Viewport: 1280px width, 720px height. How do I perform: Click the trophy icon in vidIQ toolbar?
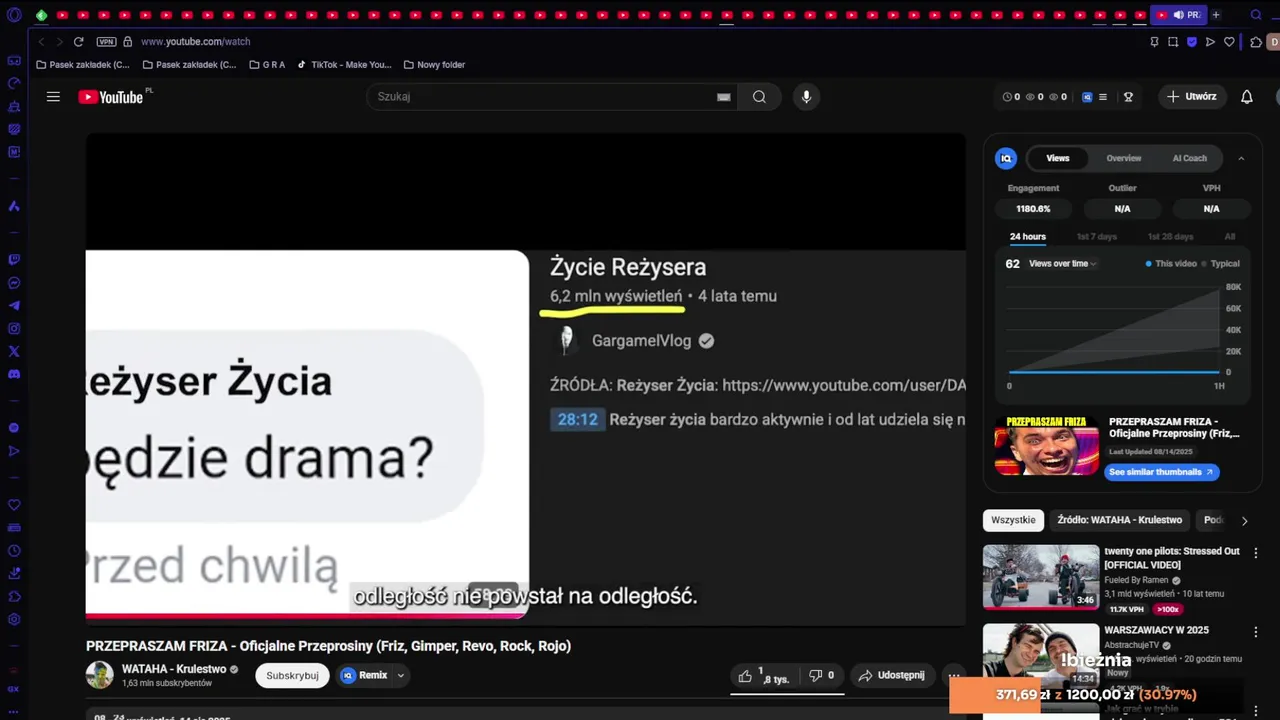(x=1128, y=97)
